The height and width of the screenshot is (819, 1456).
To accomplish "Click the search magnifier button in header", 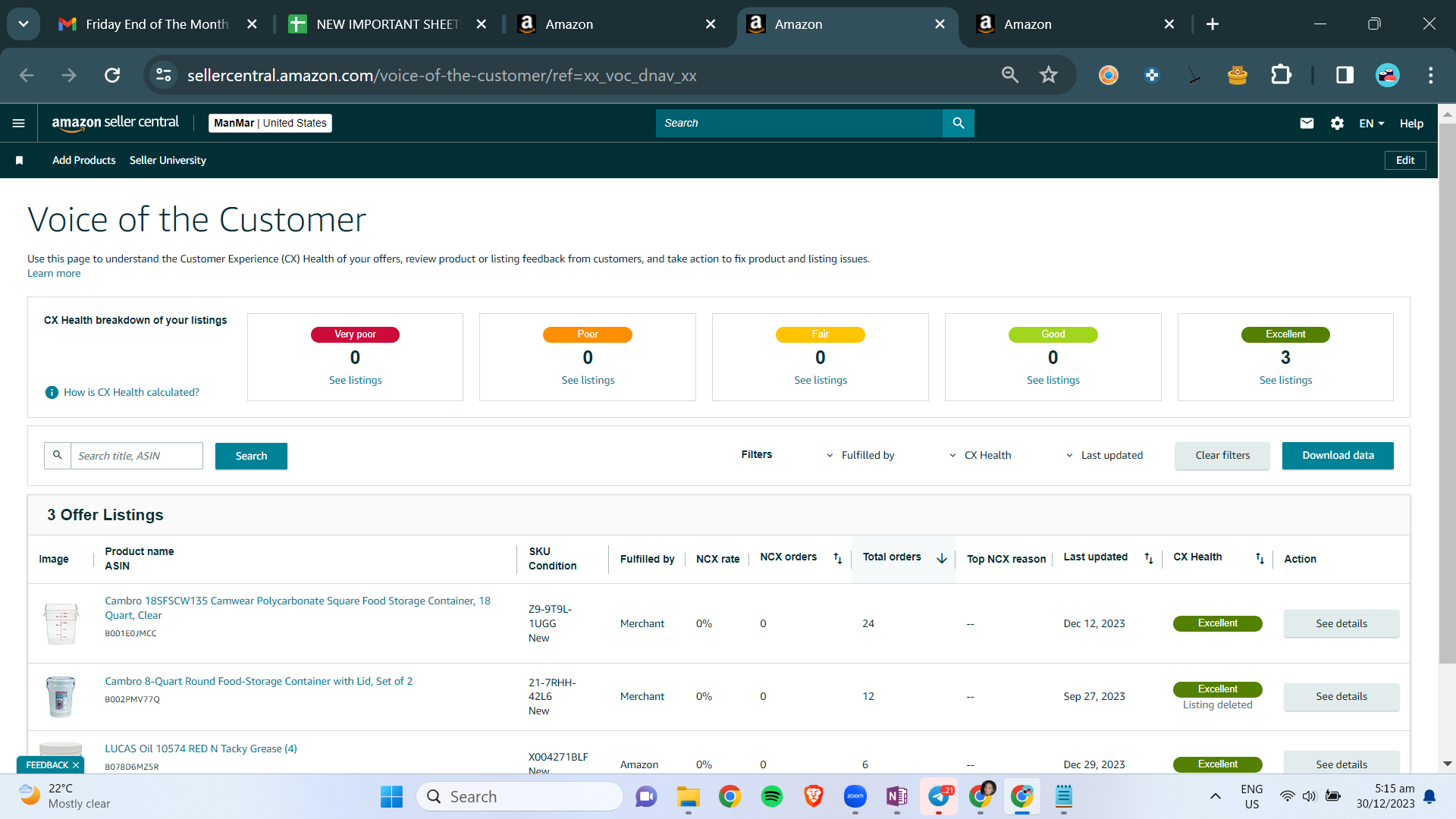I will click(959, 123).
